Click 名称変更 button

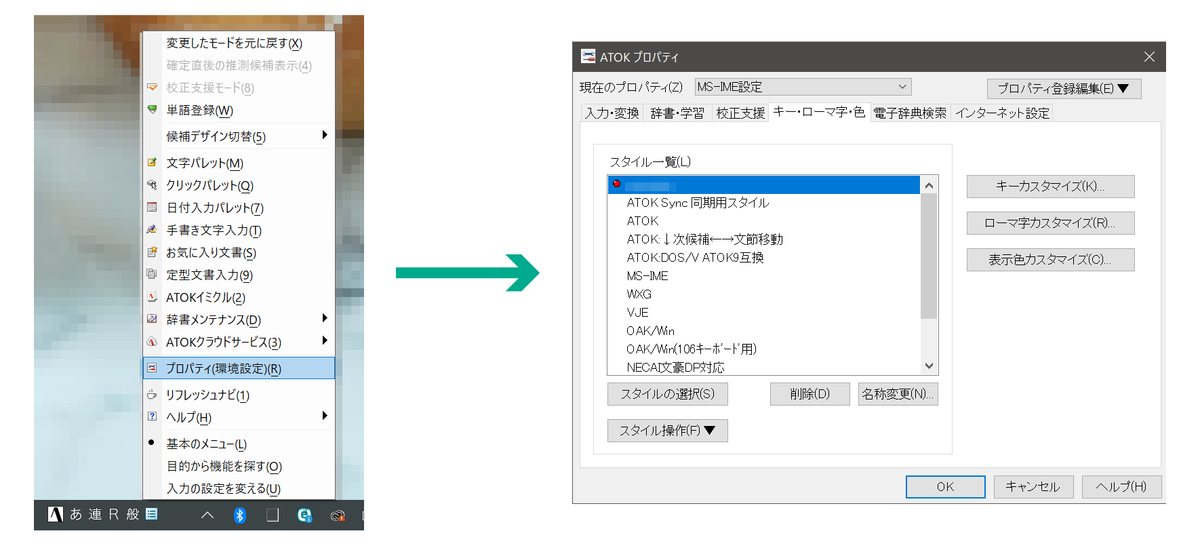(x=897, y=394)
